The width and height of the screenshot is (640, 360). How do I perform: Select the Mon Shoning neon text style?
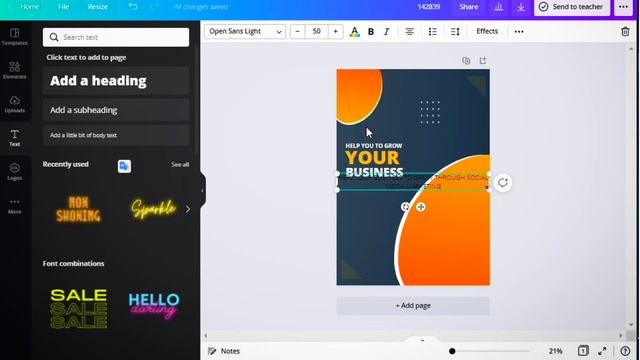point(78,209)
